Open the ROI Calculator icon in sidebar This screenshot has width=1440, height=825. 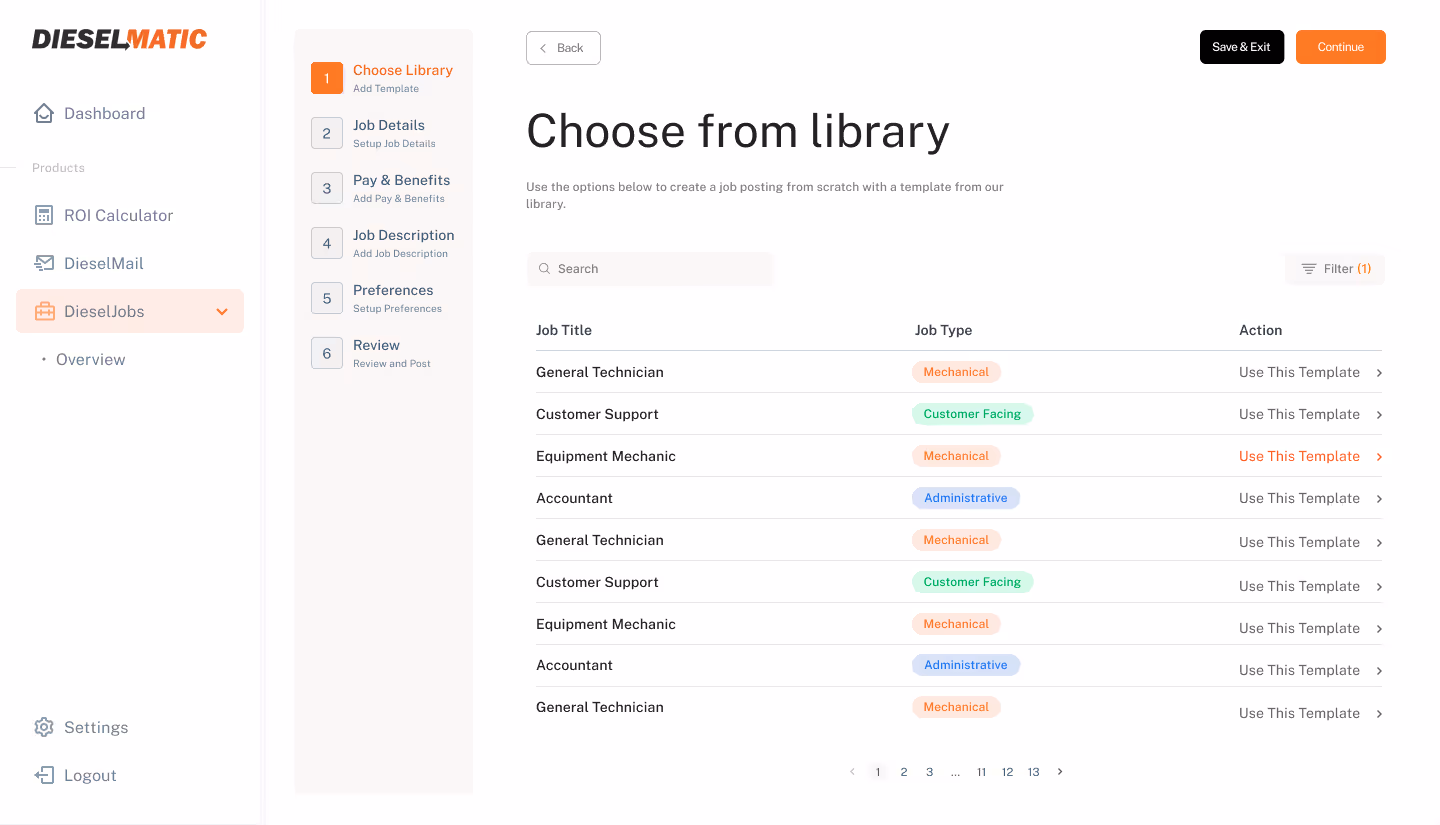point(44,215)
